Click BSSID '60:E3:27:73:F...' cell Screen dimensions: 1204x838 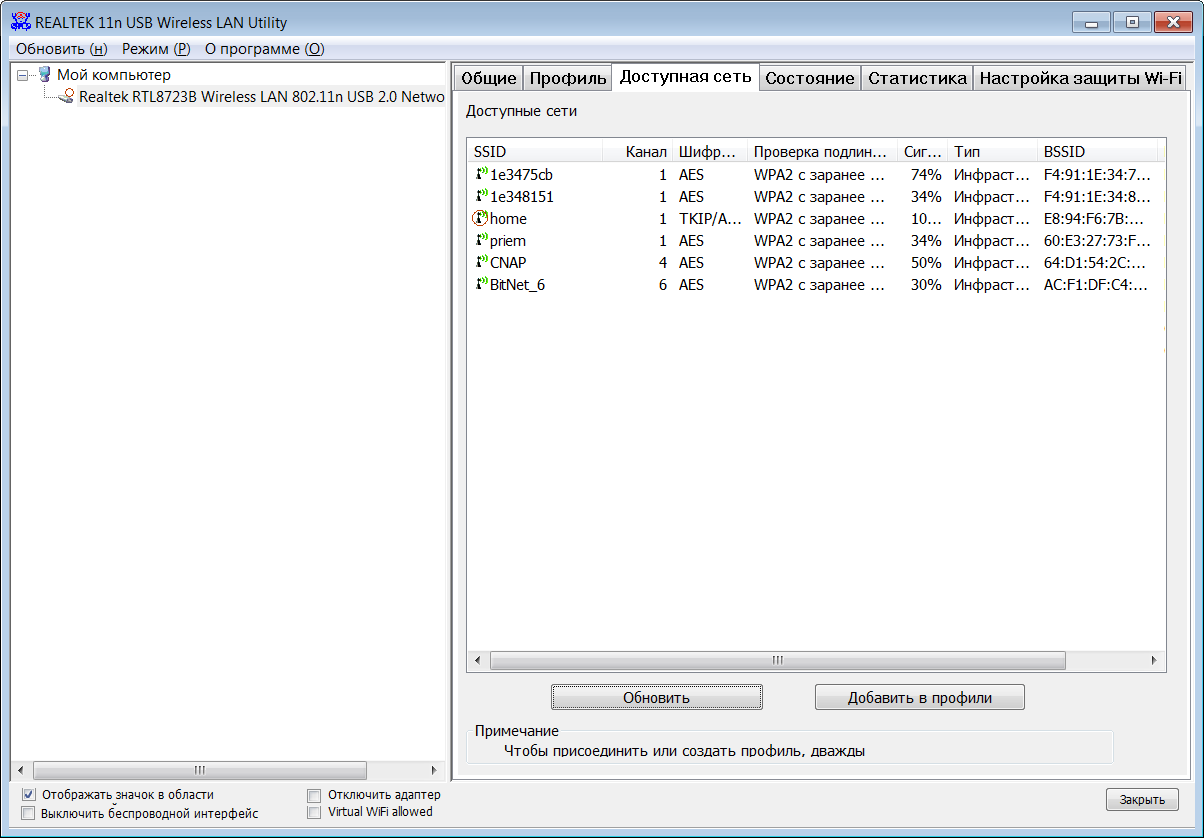[1097, 241]
